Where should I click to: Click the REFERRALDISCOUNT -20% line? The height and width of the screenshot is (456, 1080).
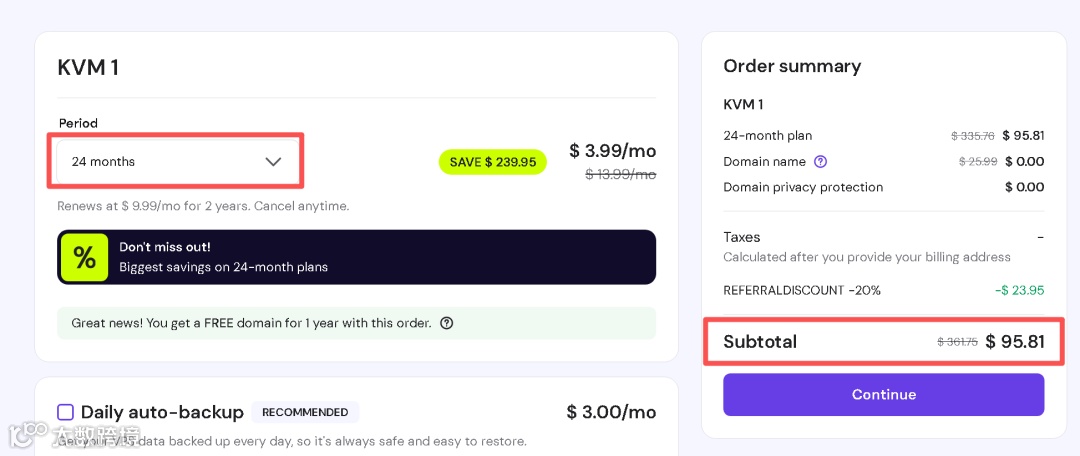[802, 290]
